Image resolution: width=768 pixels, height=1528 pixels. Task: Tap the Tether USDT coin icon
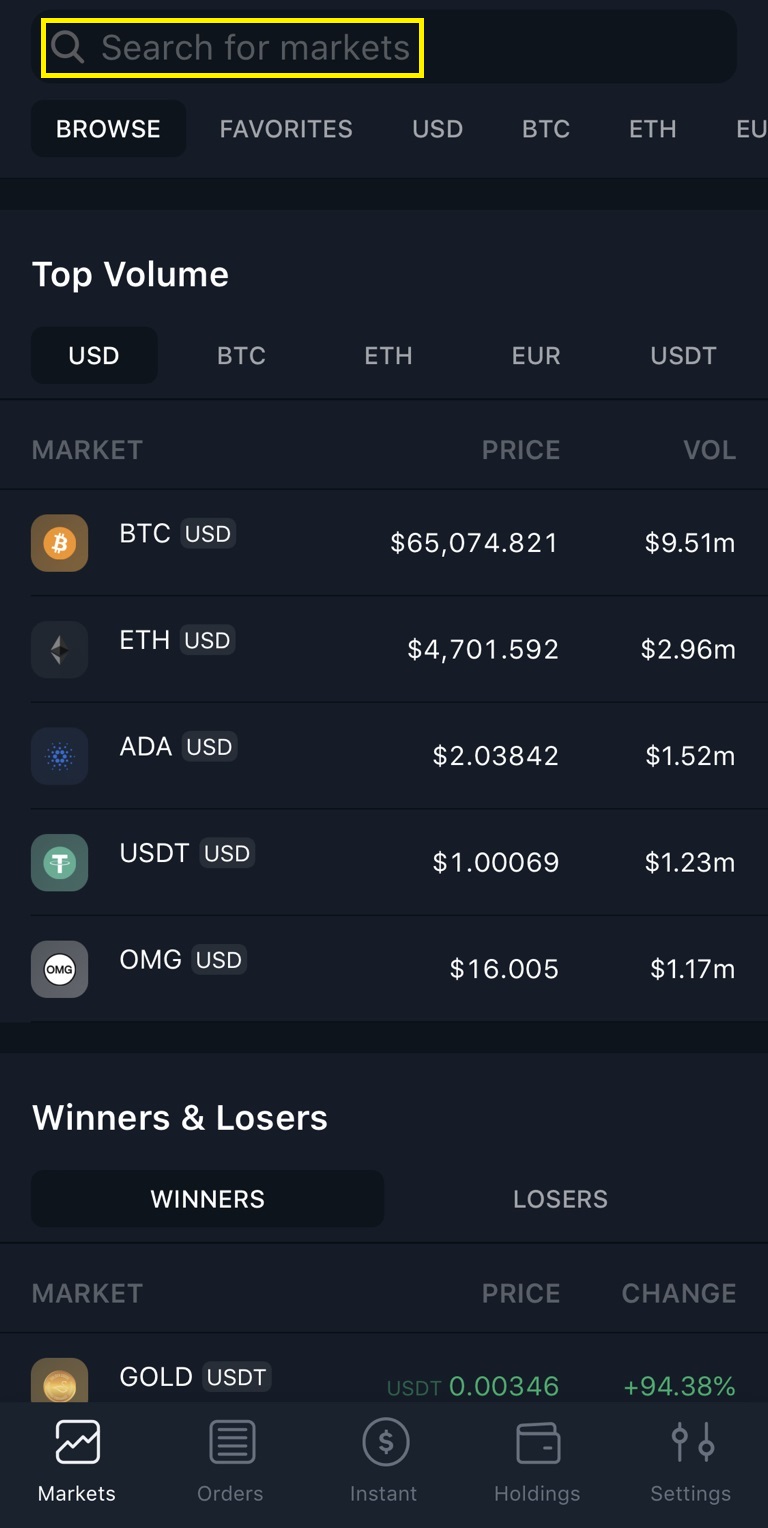(x=60, y=862)
